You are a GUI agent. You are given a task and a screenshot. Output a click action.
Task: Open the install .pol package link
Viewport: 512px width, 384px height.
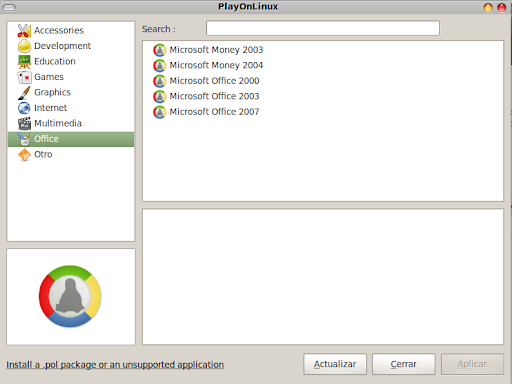115,365
